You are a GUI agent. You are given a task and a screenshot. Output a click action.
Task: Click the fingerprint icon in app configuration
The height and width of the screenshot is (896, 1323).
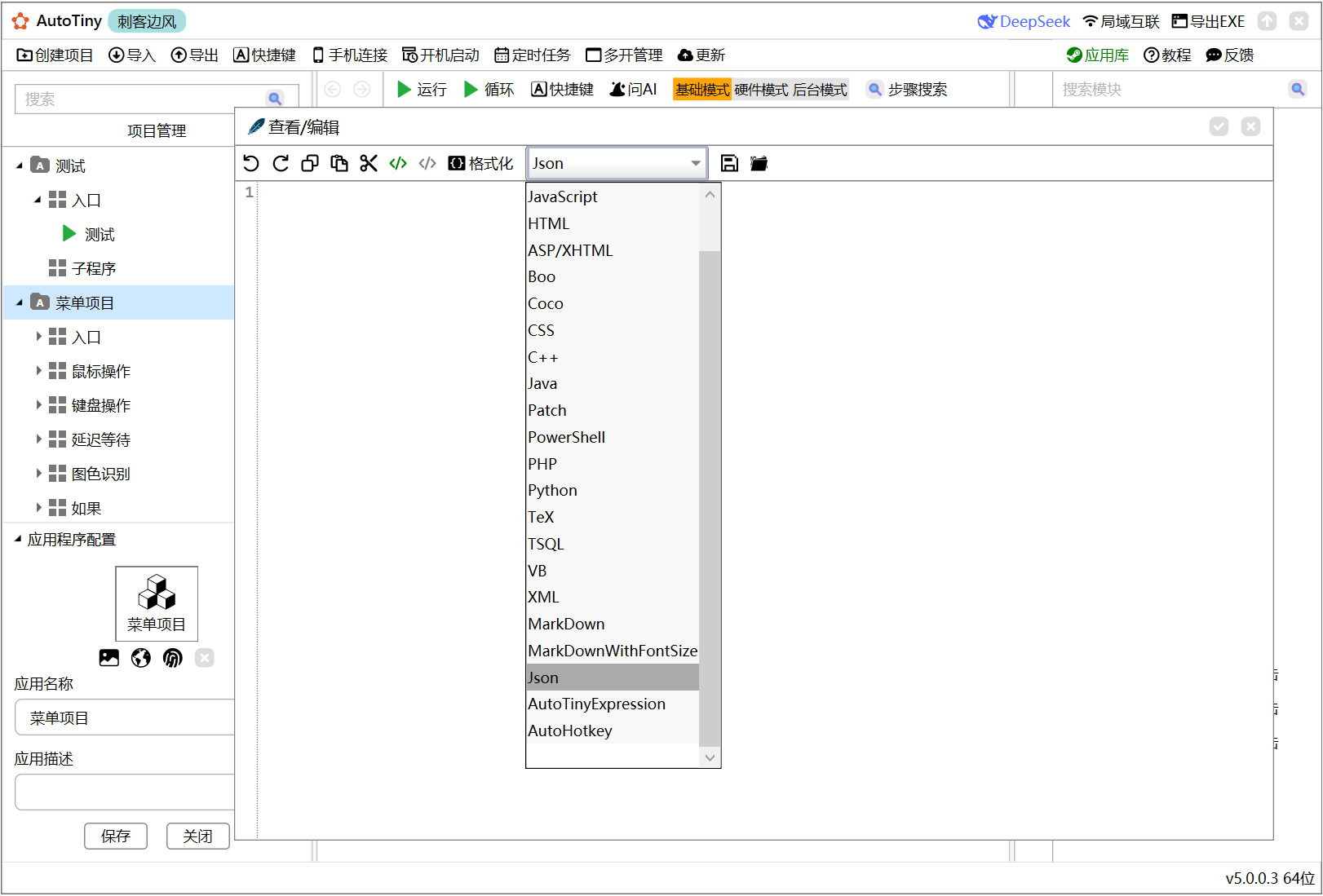click(173, 658)
